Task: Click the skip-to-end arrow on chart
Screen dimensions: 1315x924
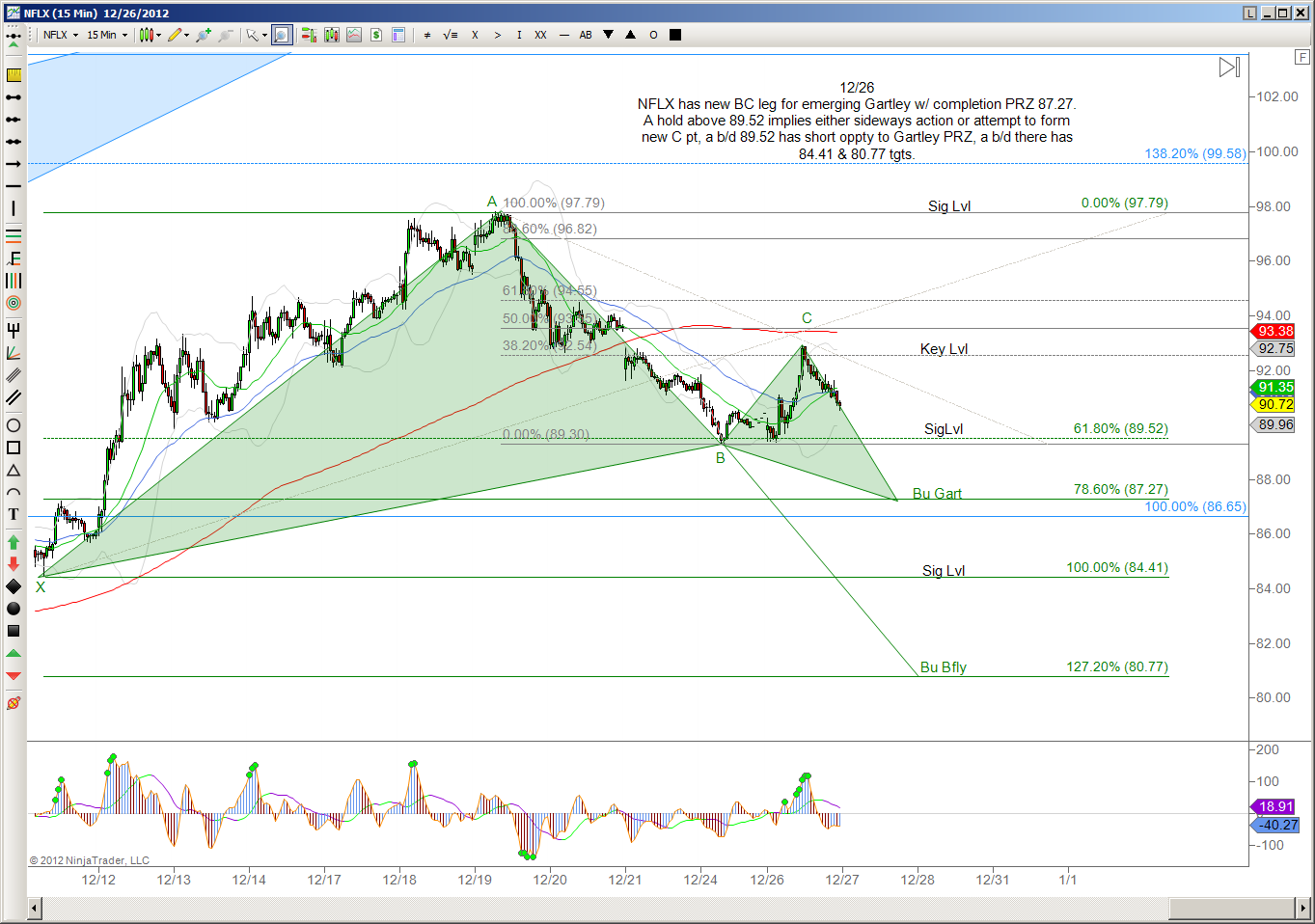Action: coord(1229,68)
